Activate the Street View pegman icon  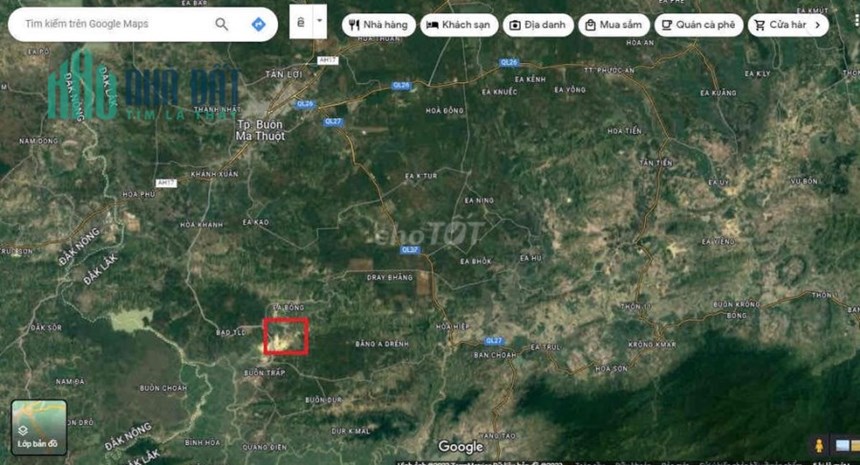tap(818, 445)
